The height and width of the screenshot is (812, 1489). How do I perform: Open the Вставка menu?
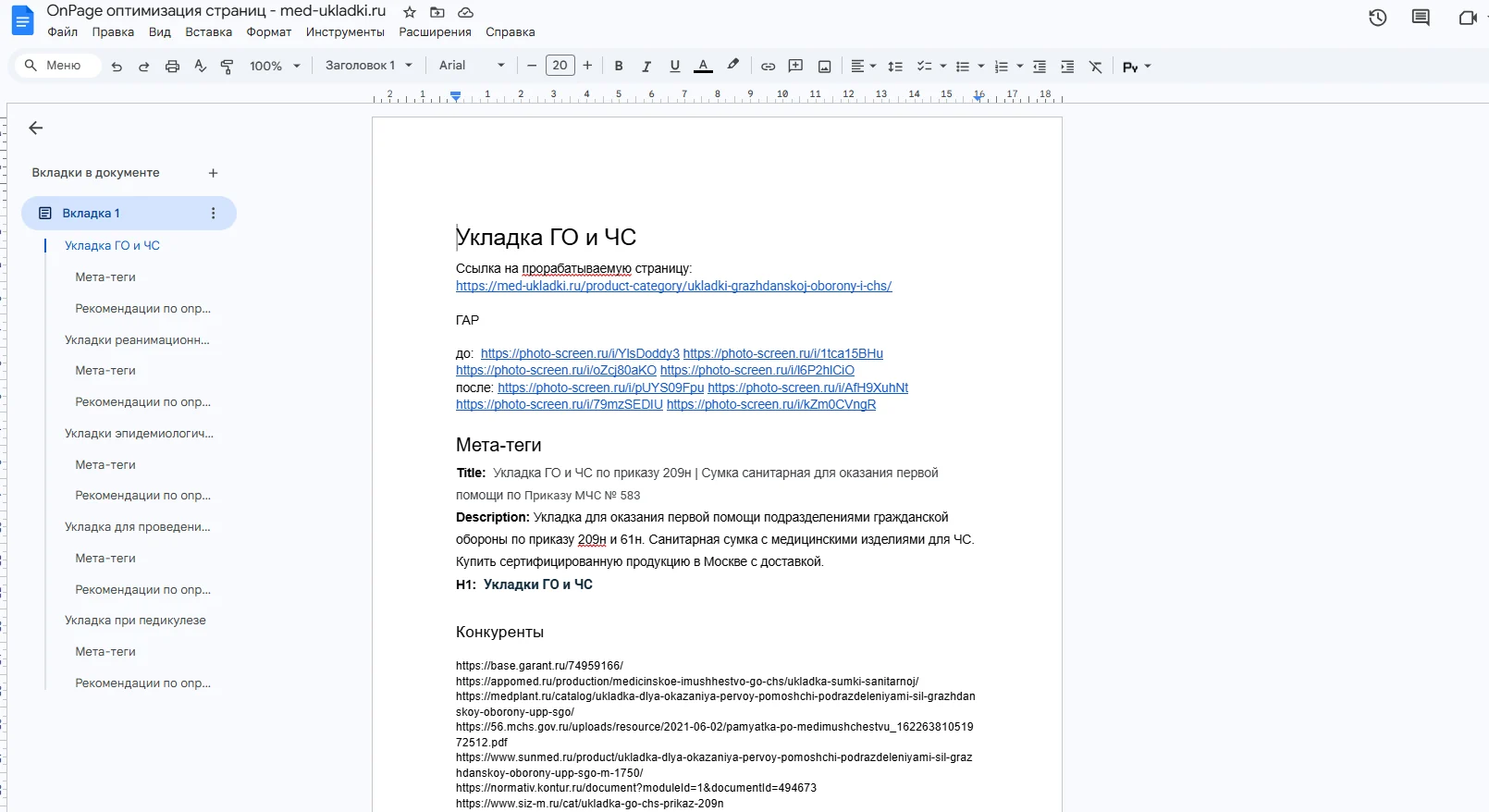click(208, 31)
